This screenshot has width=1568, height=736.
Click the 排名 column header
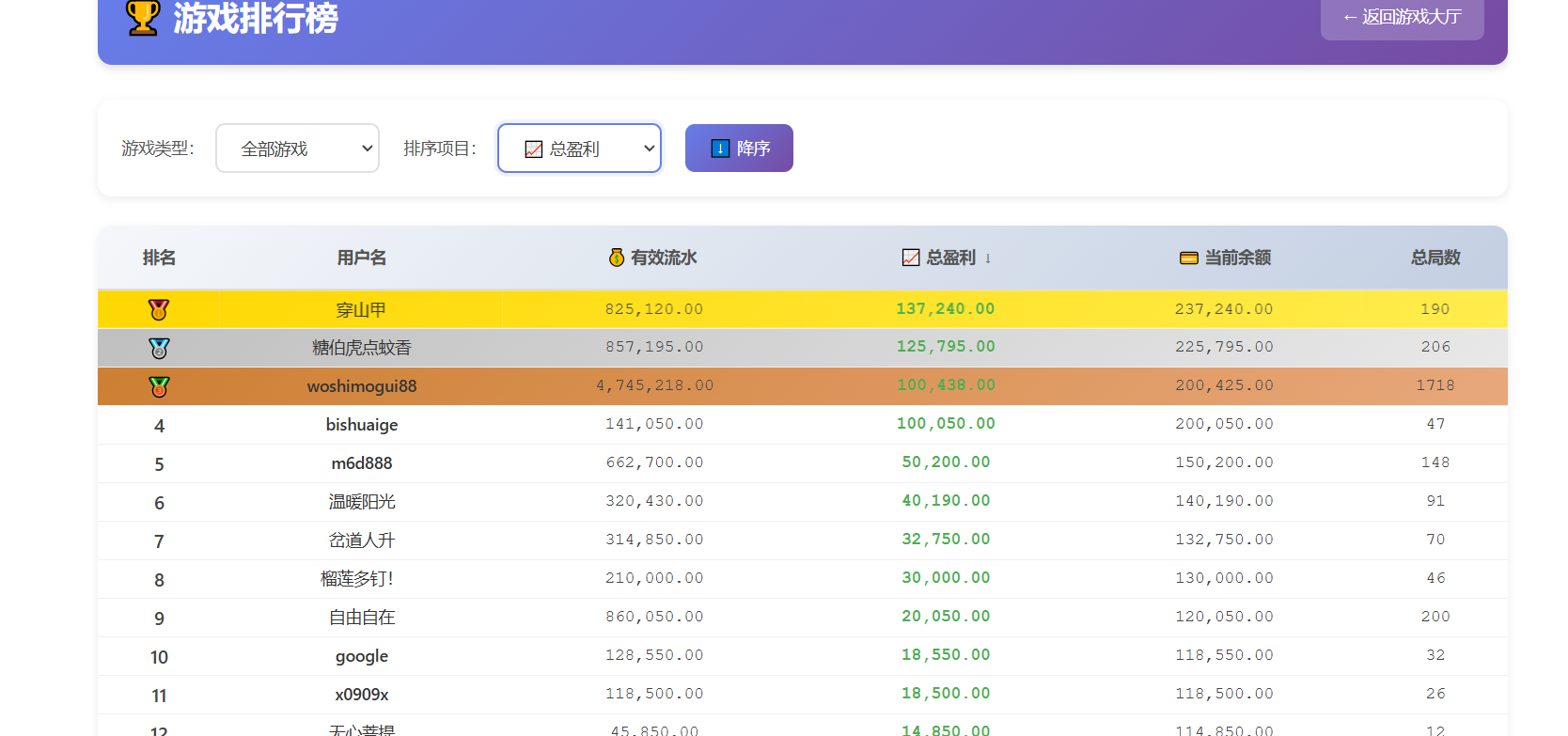159,258
